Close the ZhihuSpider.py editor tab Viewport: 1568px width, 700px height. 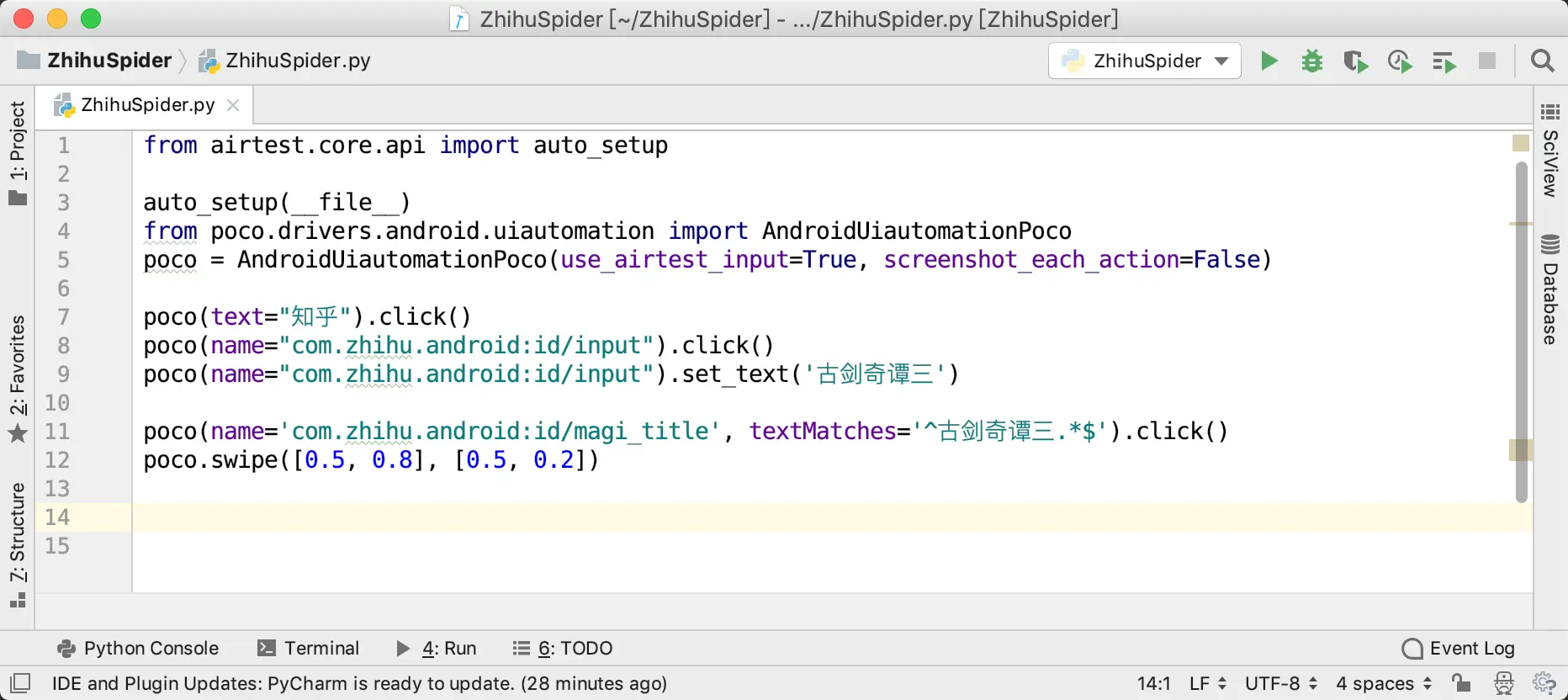point(233,105)
